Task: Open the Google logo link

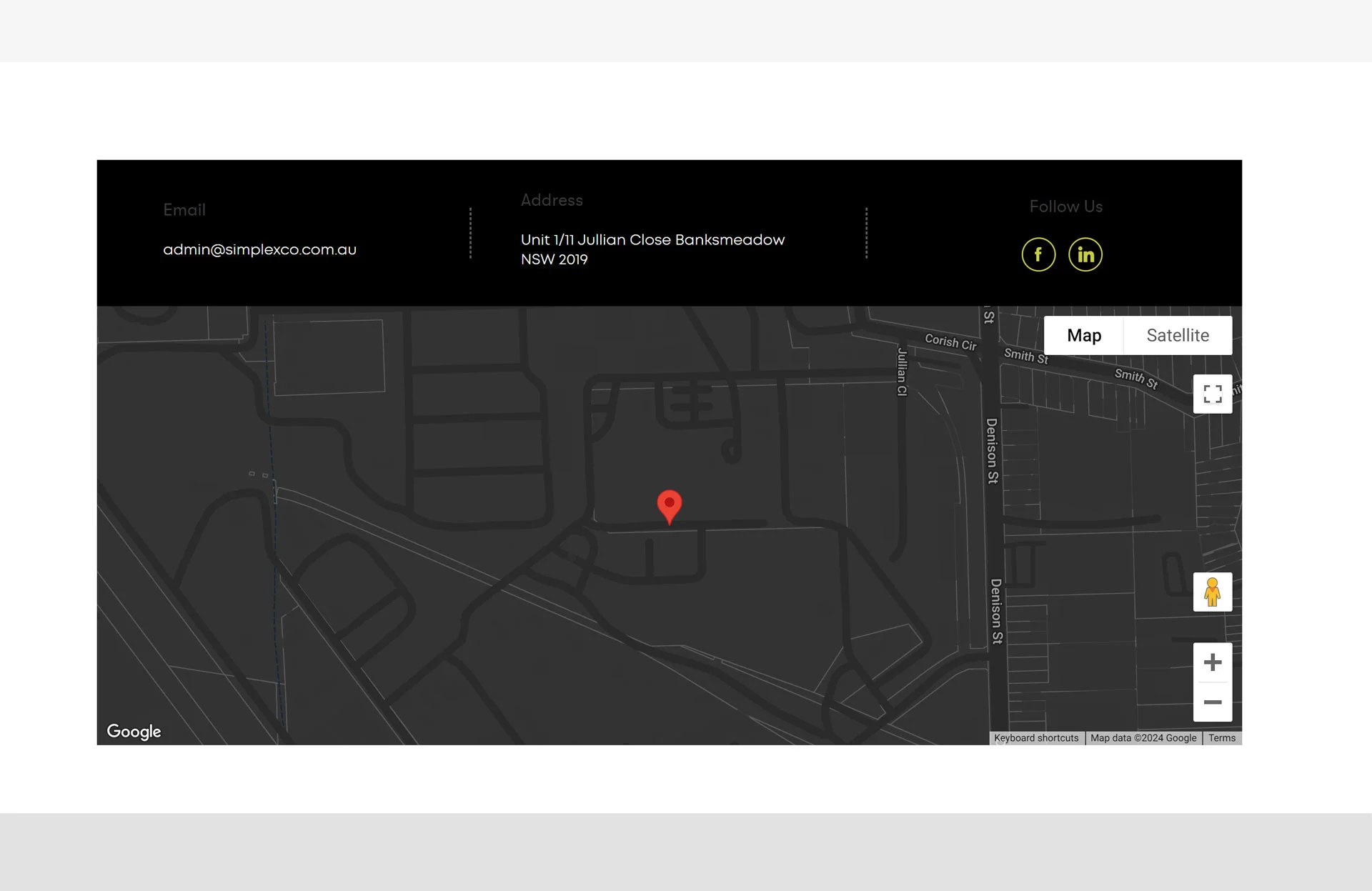Action: click(x=134, y=732)
